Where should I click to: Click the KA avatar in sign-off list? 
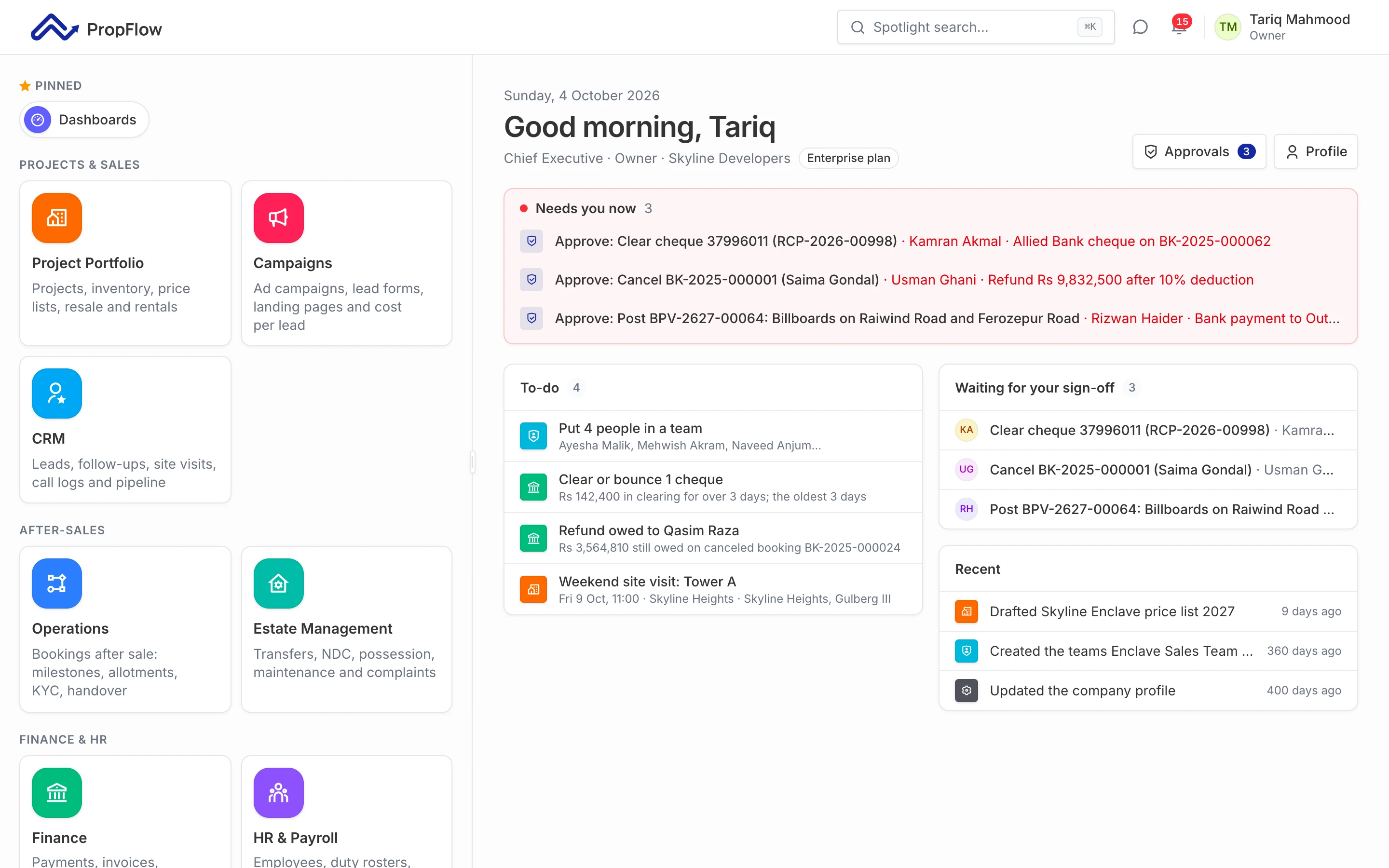point(967,430)
